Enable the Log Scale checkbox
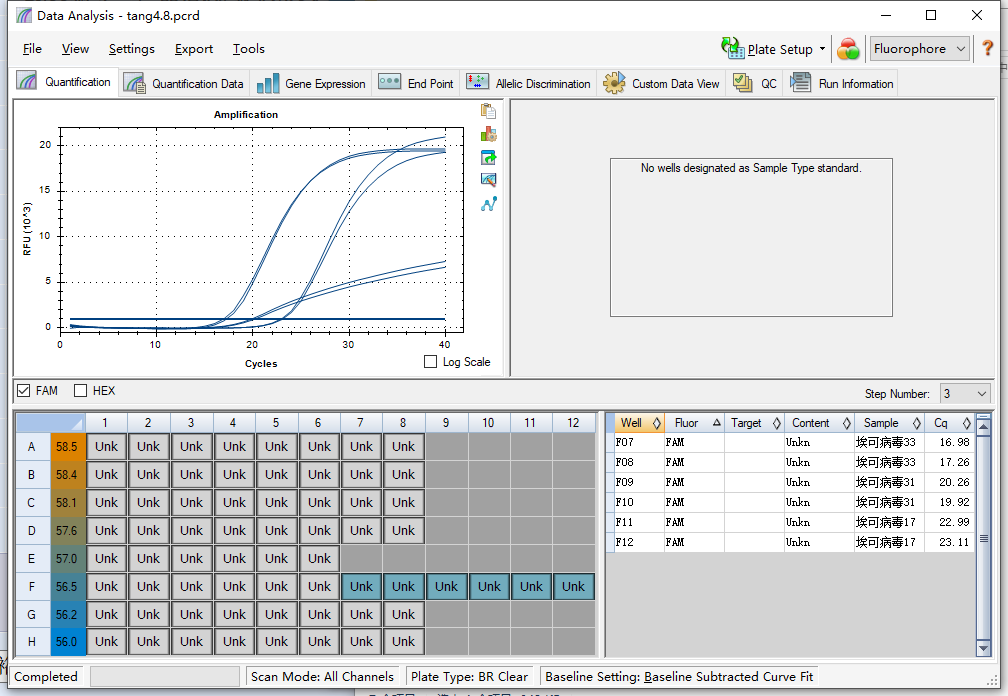The height and width of the screenshot is (696, 1008). coord(431,362)
